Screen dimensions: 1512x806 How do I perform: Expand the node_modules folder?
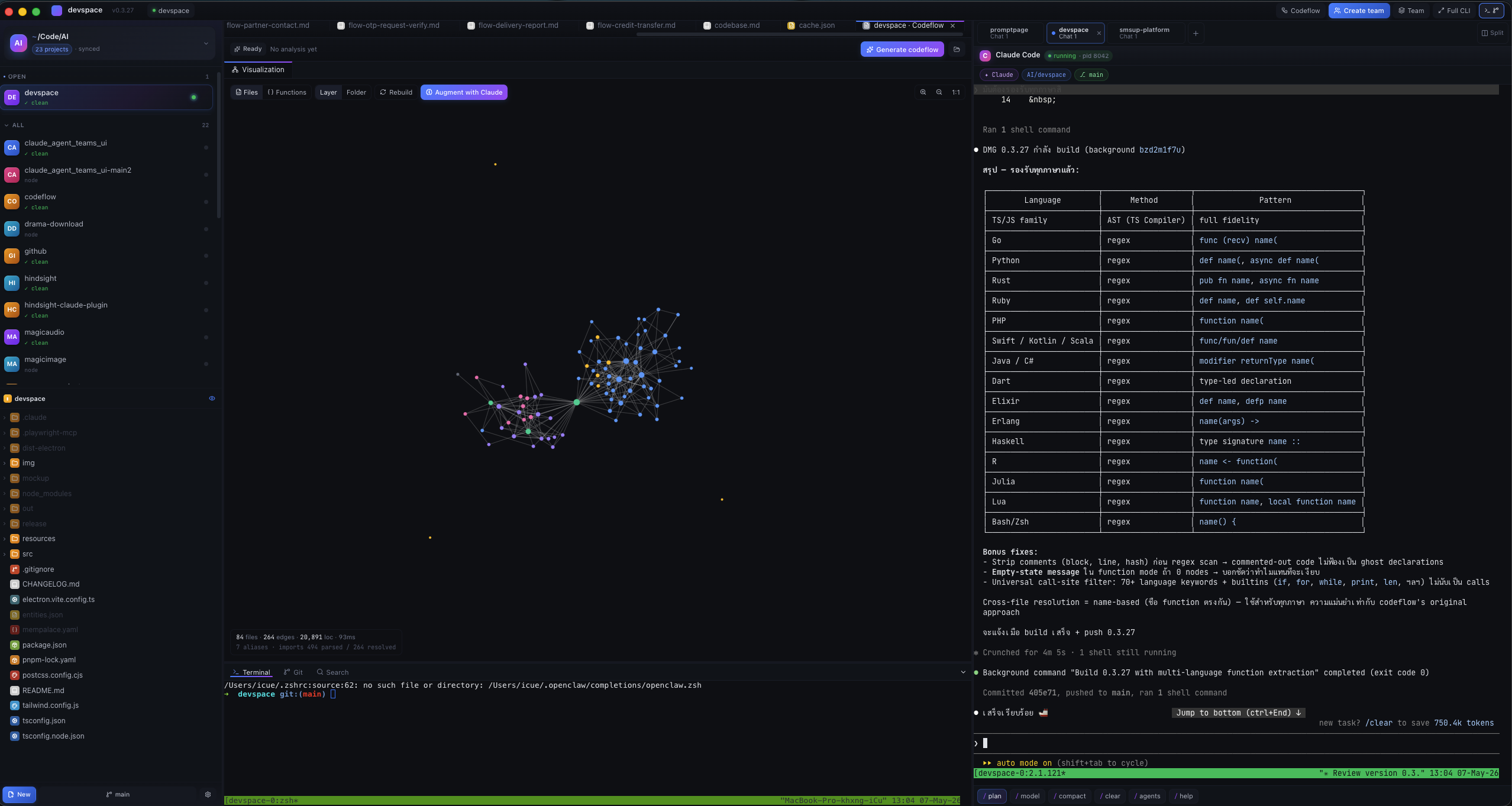point(5,494)
